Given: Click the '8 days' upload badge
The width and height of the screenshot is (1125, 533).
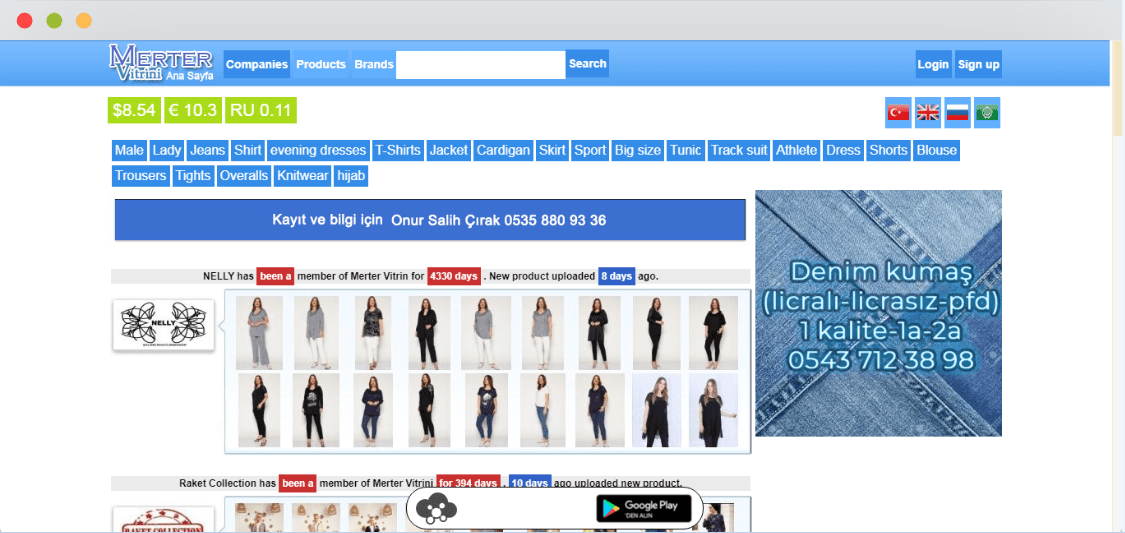Looking at the screenshot, I should pyautogui.click(x=616, y=276).
